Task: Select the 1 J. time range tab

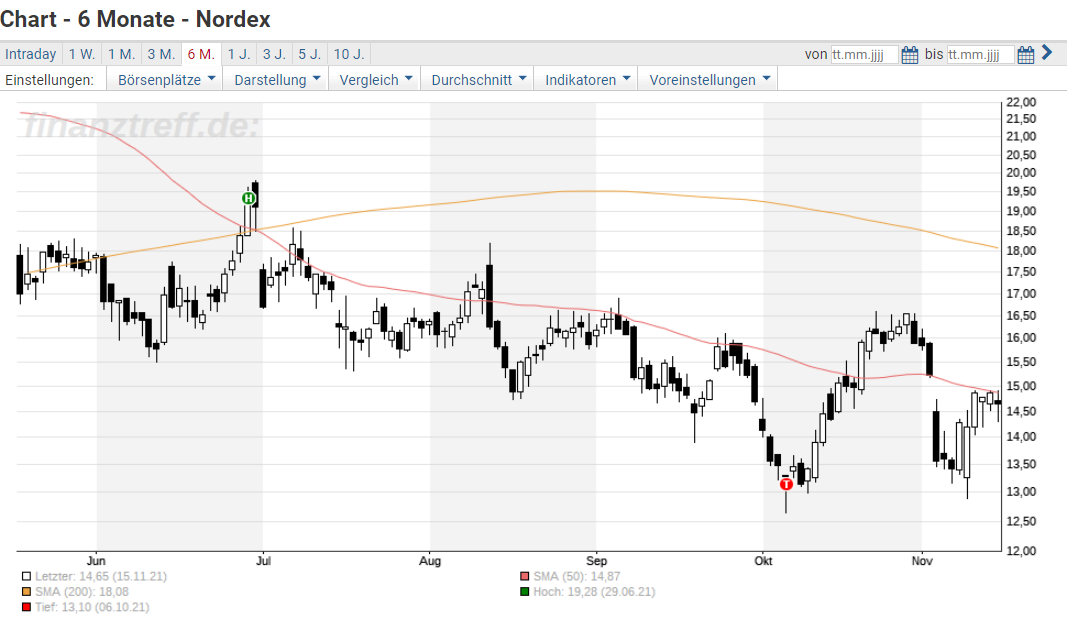Action: (x=239, y=54)
